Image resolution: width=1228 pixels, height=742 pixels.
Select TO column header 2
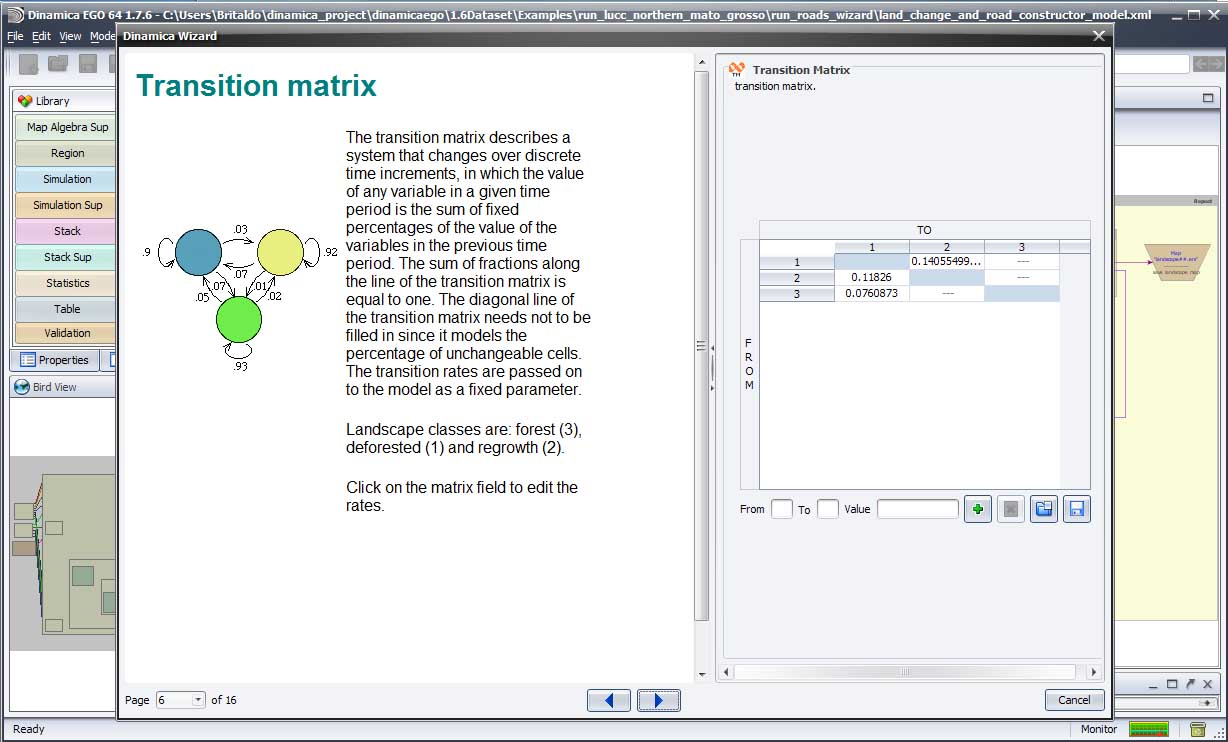click(x=947, y=247)
